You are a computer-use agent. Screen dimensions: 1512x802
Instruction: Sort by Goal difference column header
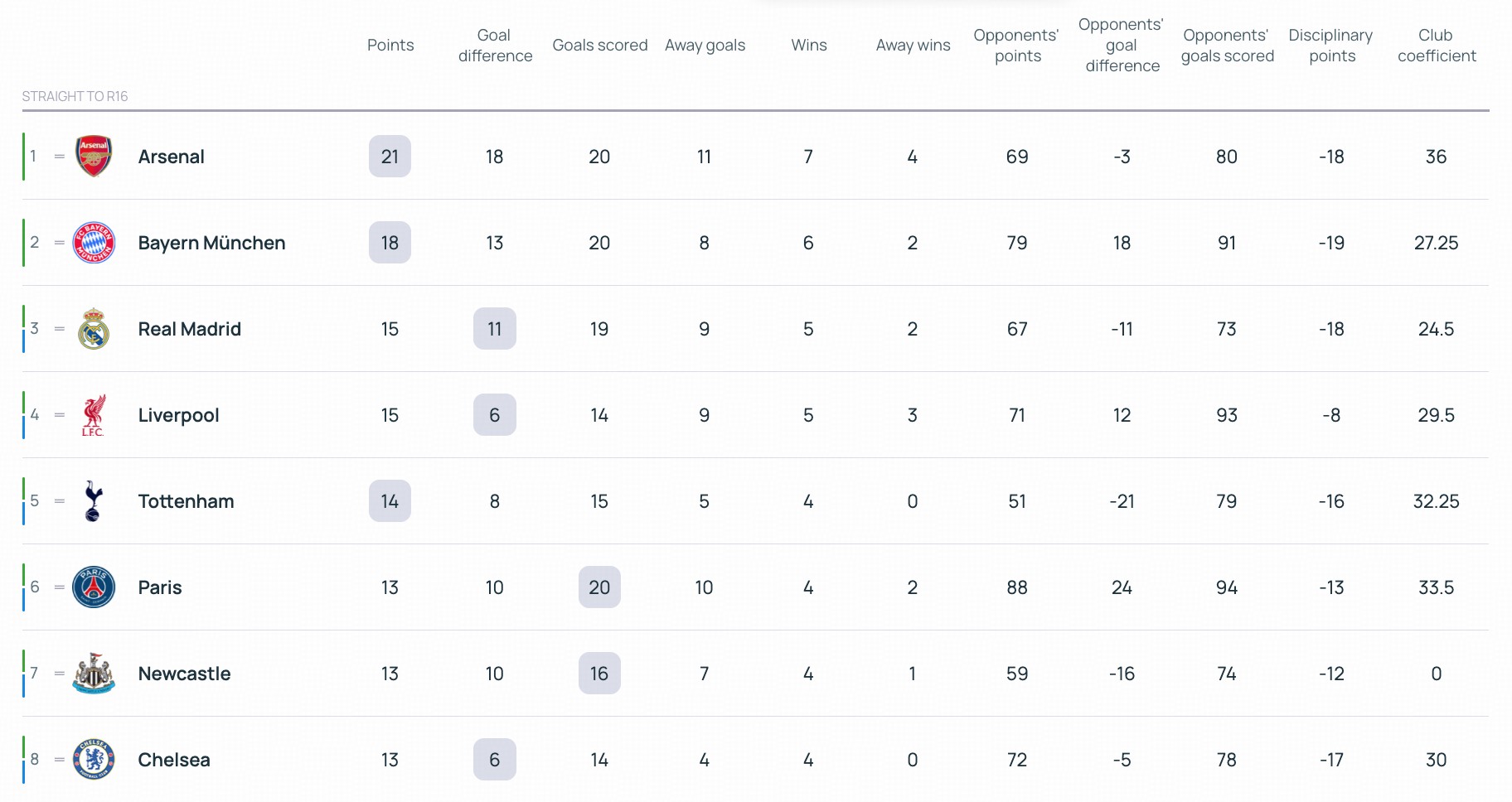[495, 46]
